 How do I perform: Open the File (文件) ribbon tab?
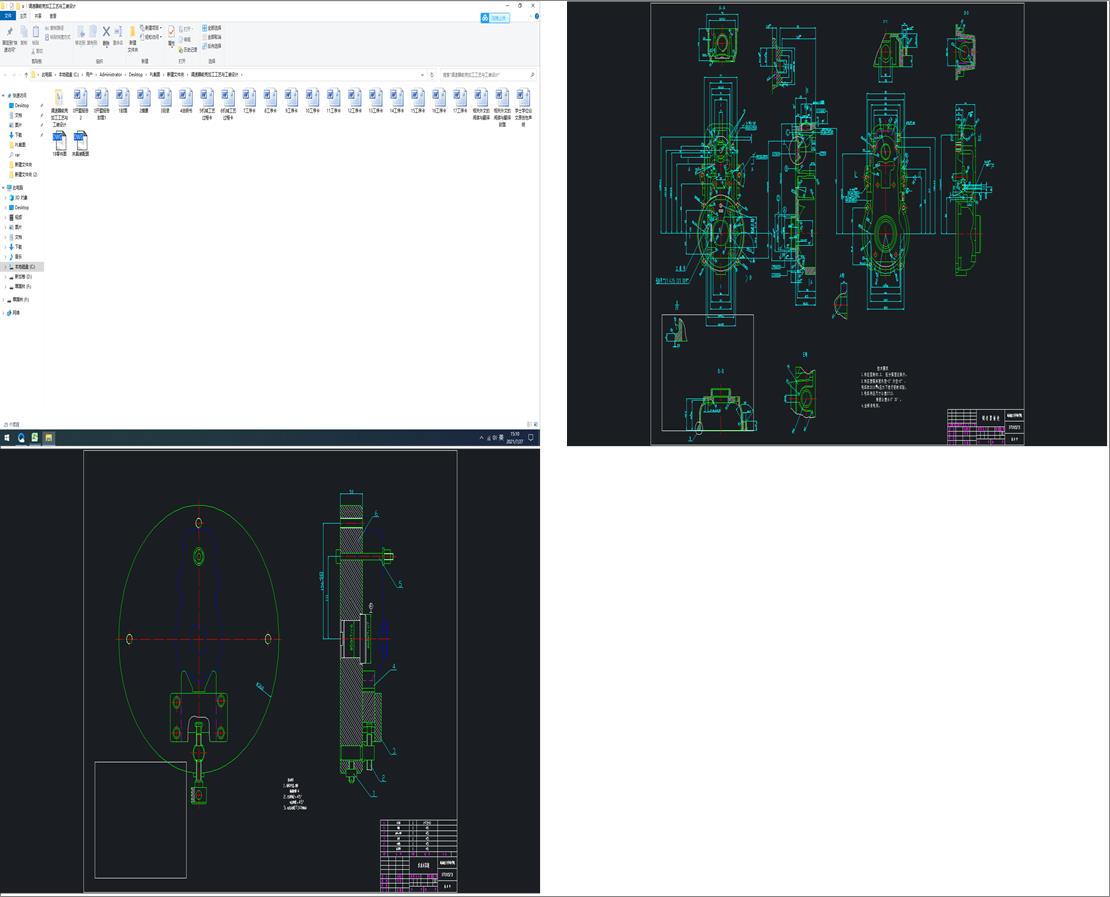click(8, 16)
